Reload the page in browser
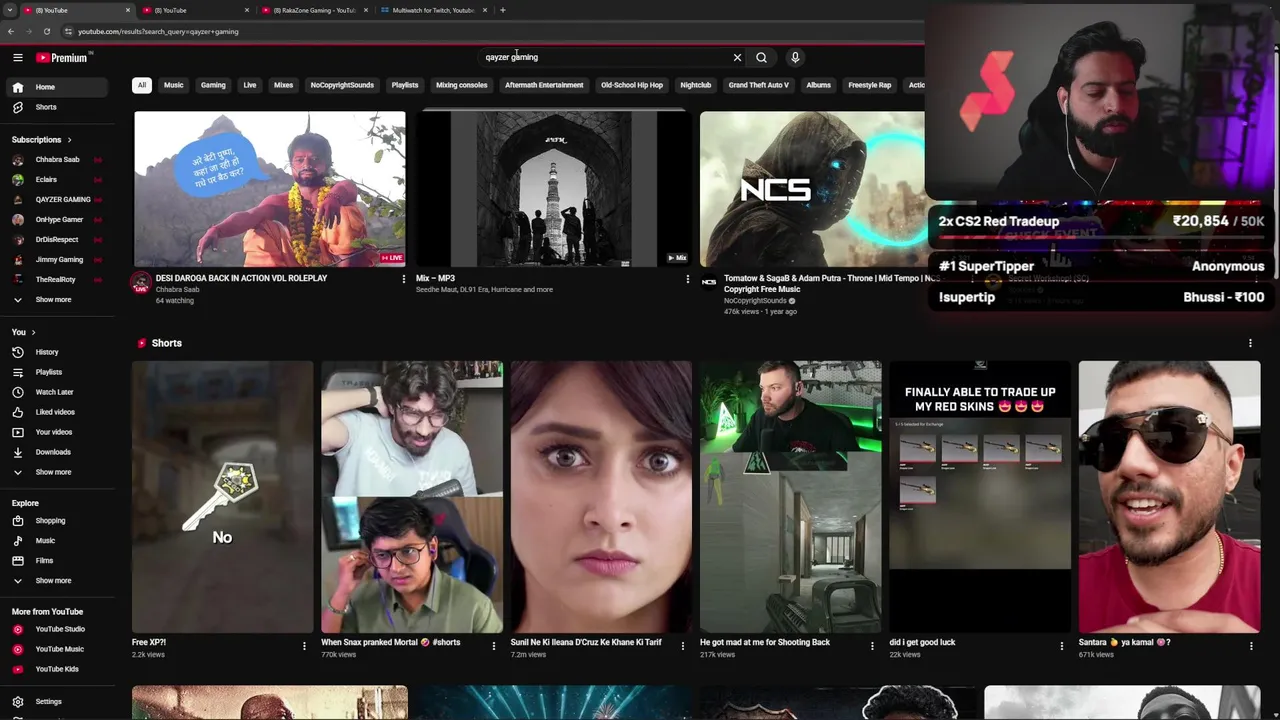This screenshot has width=1280, height=720. [x=46, y=31]
